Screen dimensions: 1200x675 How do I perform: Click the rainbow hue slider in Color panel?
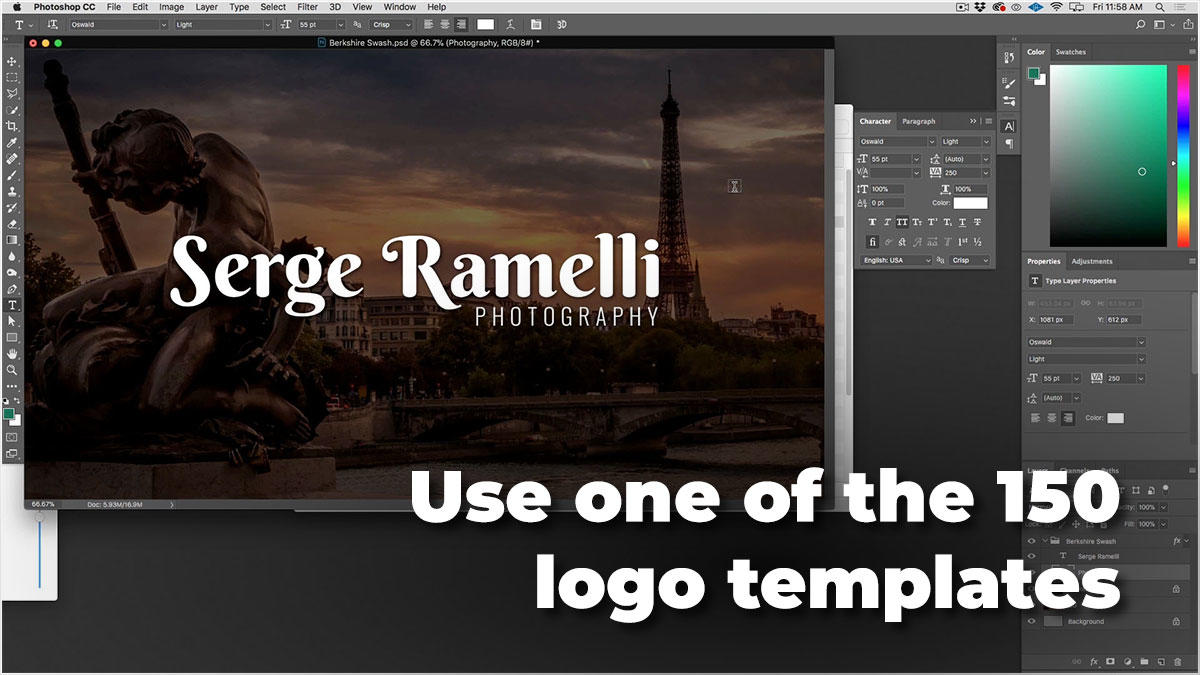tap(1184, 156)
